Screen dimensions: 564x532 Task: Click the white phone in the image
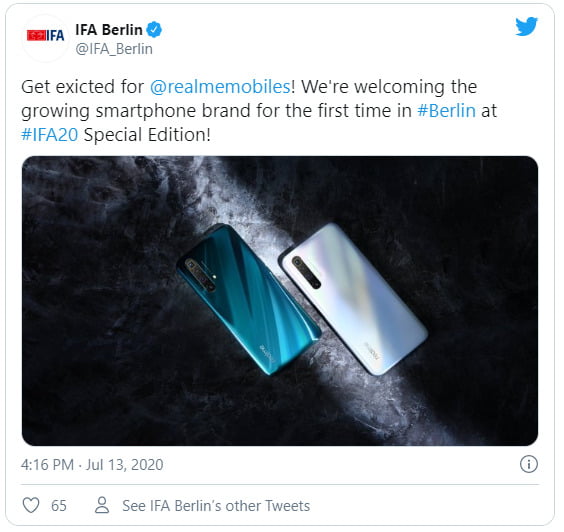(353, 299)
